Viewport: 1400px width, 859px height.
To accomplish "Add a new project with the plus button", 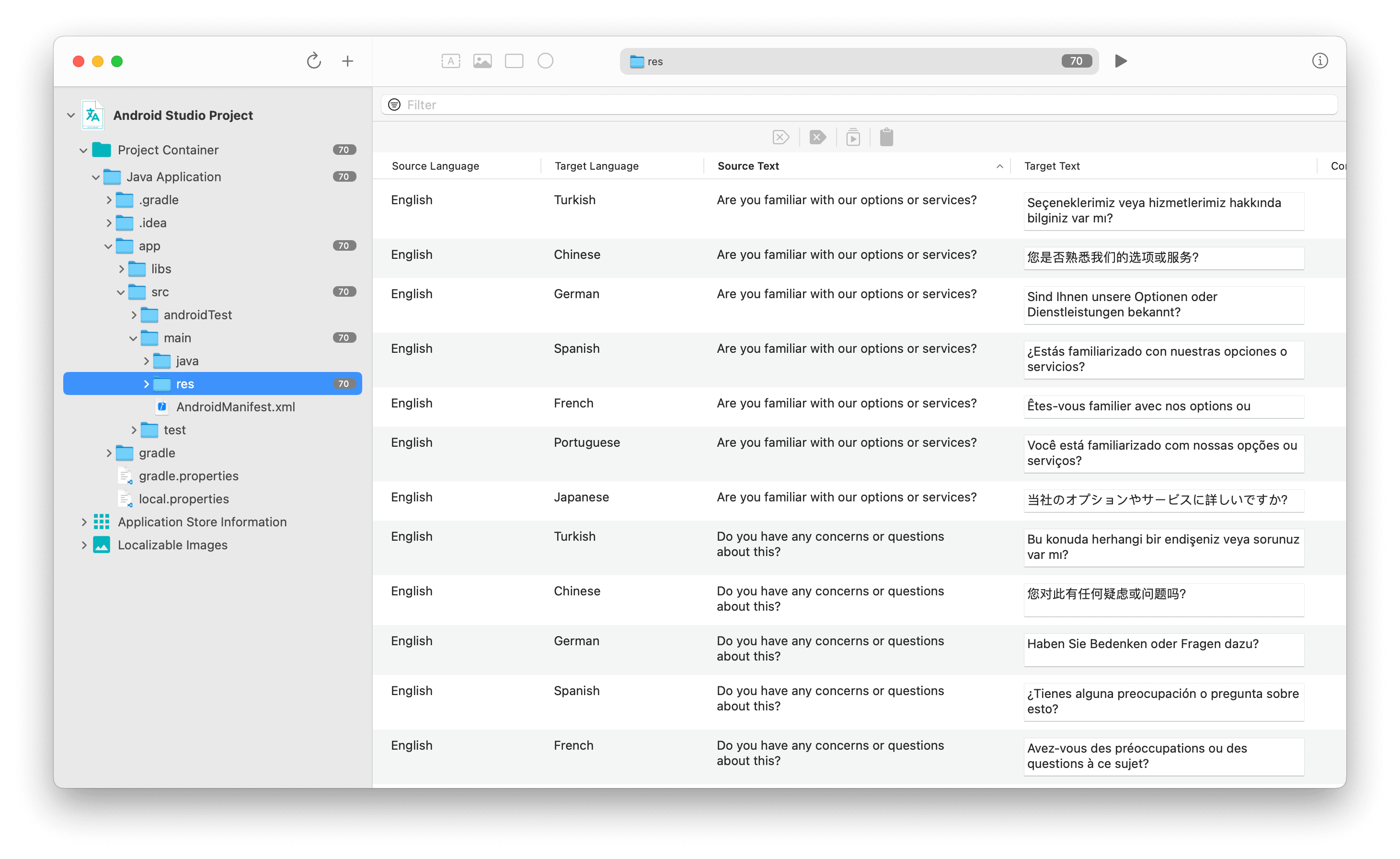I will click(348, 61).
